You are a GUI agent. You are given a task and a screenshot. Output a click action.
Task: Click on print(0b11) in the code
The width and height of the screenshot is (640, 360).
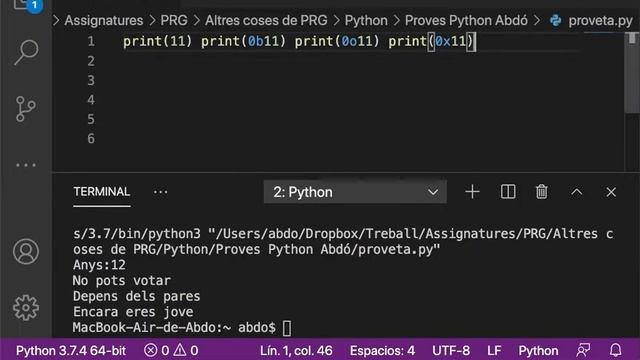(x=243, y=41)
